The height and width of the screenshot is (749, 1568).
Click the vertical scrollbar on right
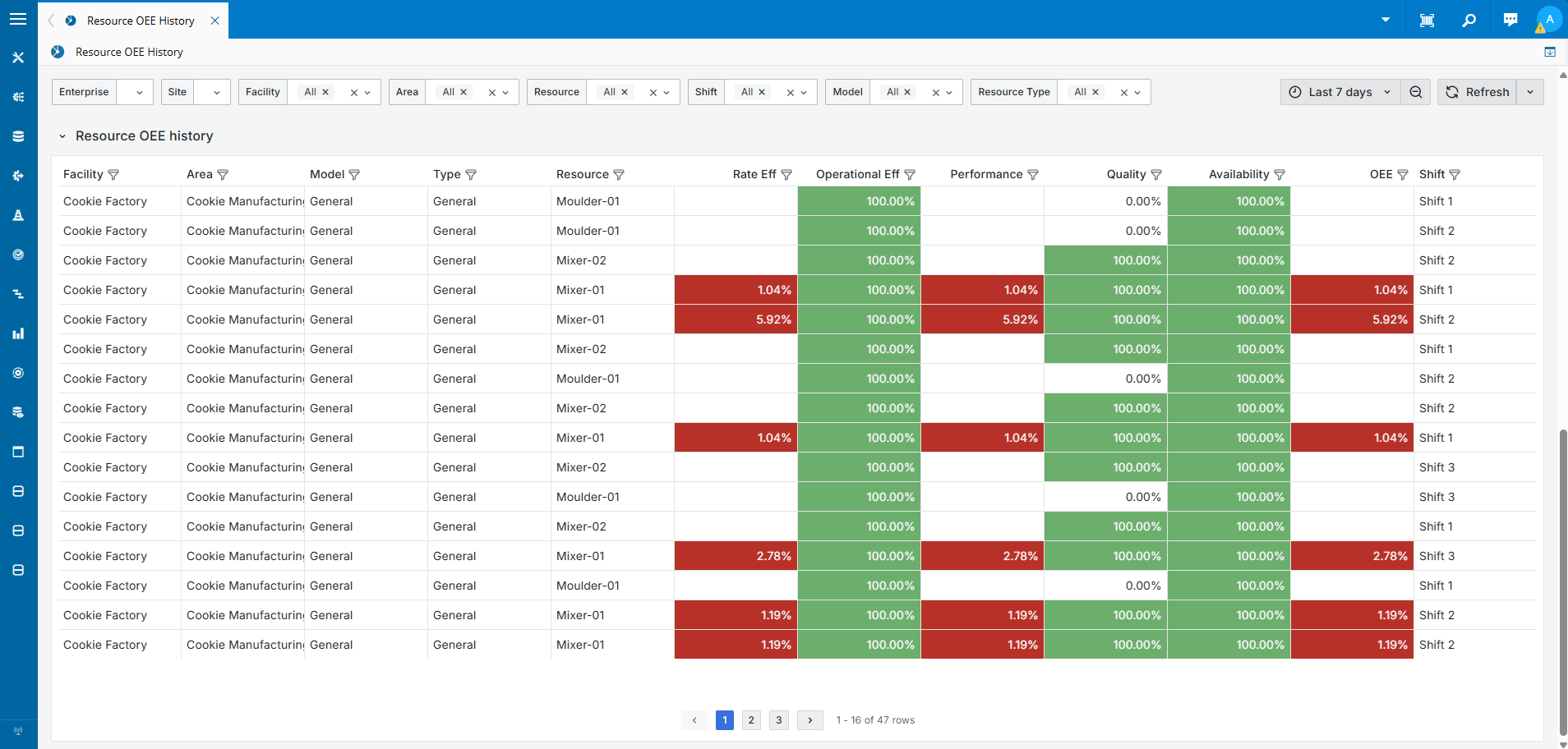(1562, 575)
